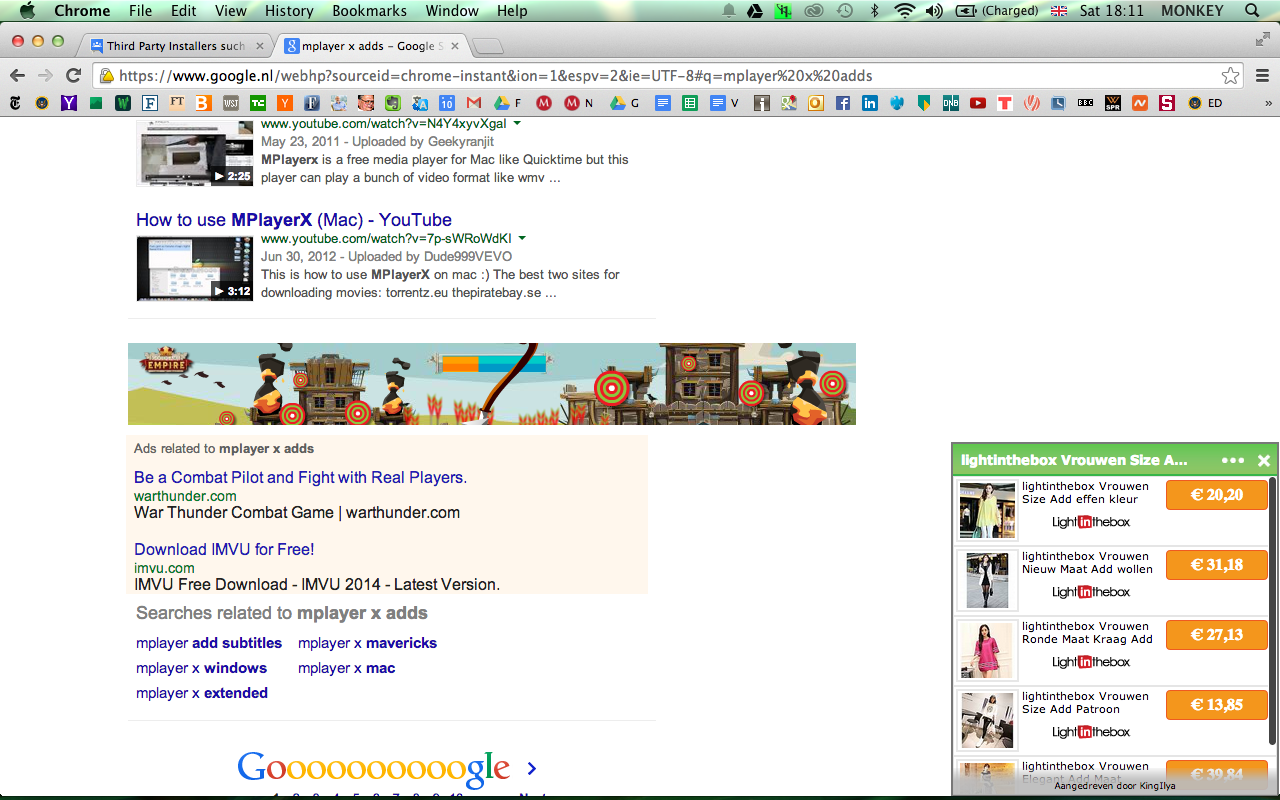Open the File menu
1280x800 pixels.
coord(141,11)
